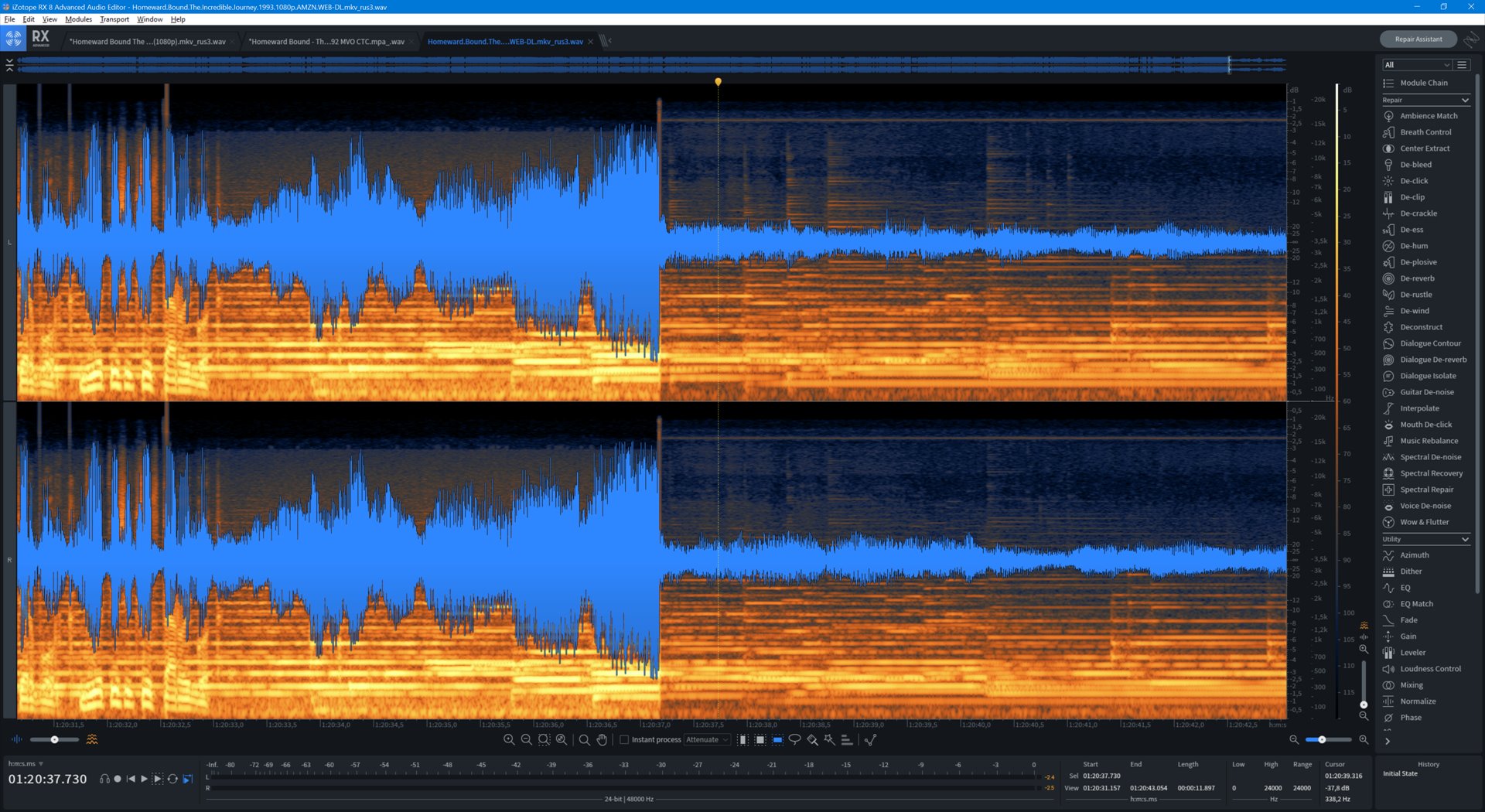Screen dimensions: 1485x812
Task: Open the Loudness Control module
Action: click(1430, 669)
